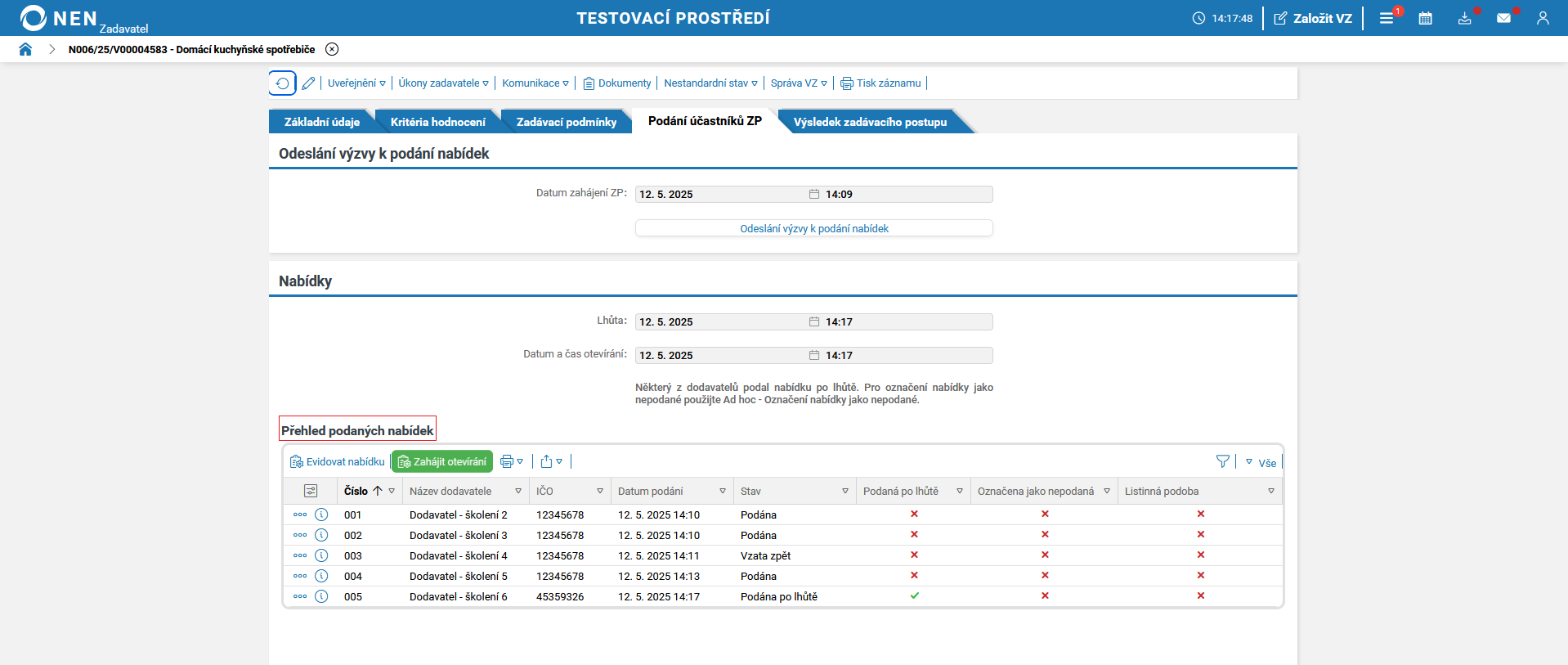The height and width of the screenshot is (665, 1568).
Task: Open calendar icon for Datum zahájení ZP
Action: (814, 194)
